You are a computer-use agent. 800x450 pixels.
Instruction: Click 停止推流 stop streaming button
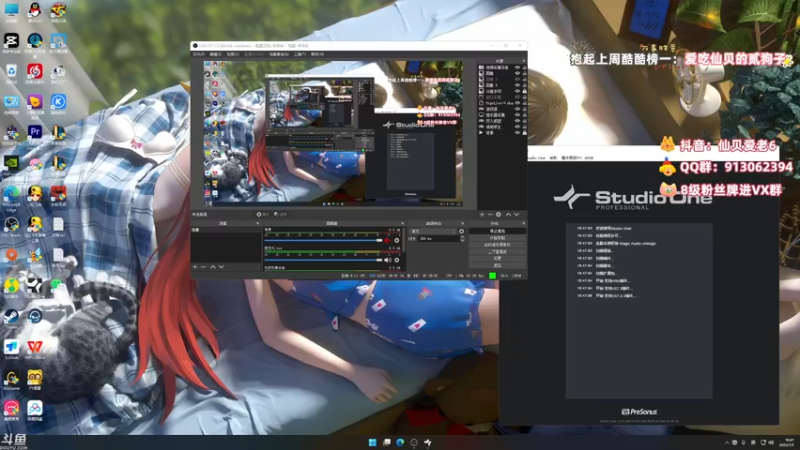[497, 231]
